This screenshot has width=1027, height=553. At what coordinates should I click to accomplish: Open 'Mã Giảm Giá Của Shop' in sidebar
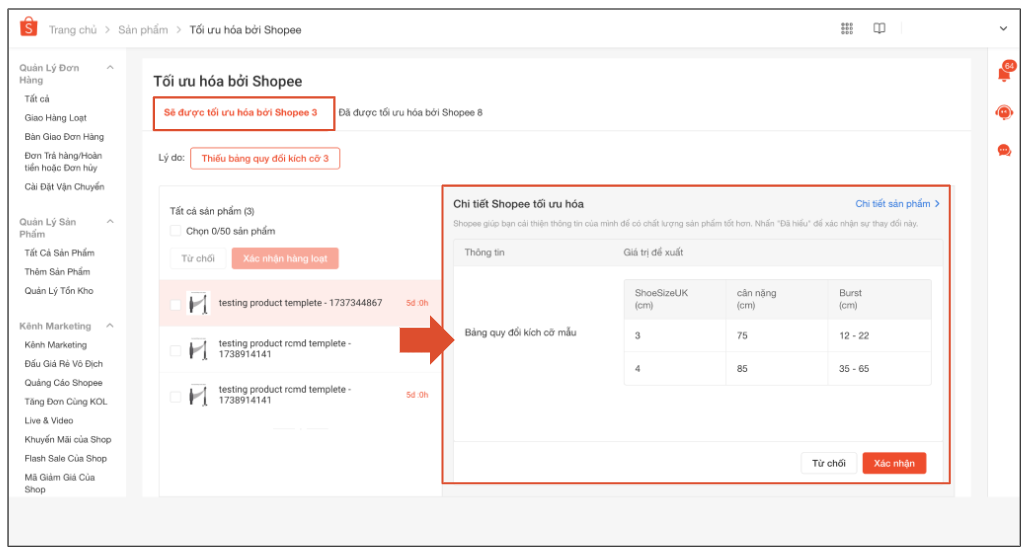(60, 484)
